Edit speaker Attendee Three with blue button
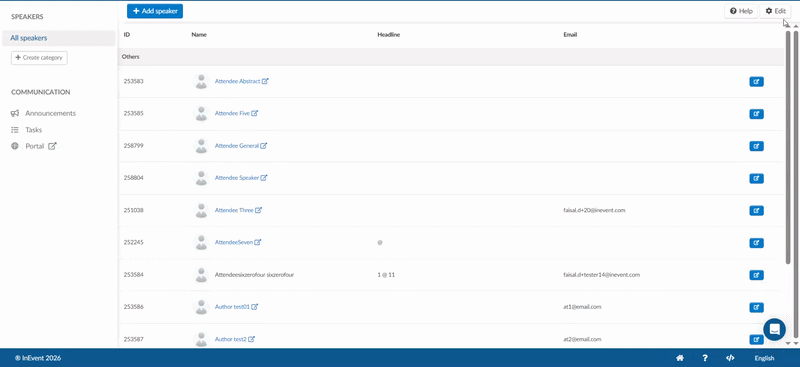The image size is (800, 367). click(756, 210)
